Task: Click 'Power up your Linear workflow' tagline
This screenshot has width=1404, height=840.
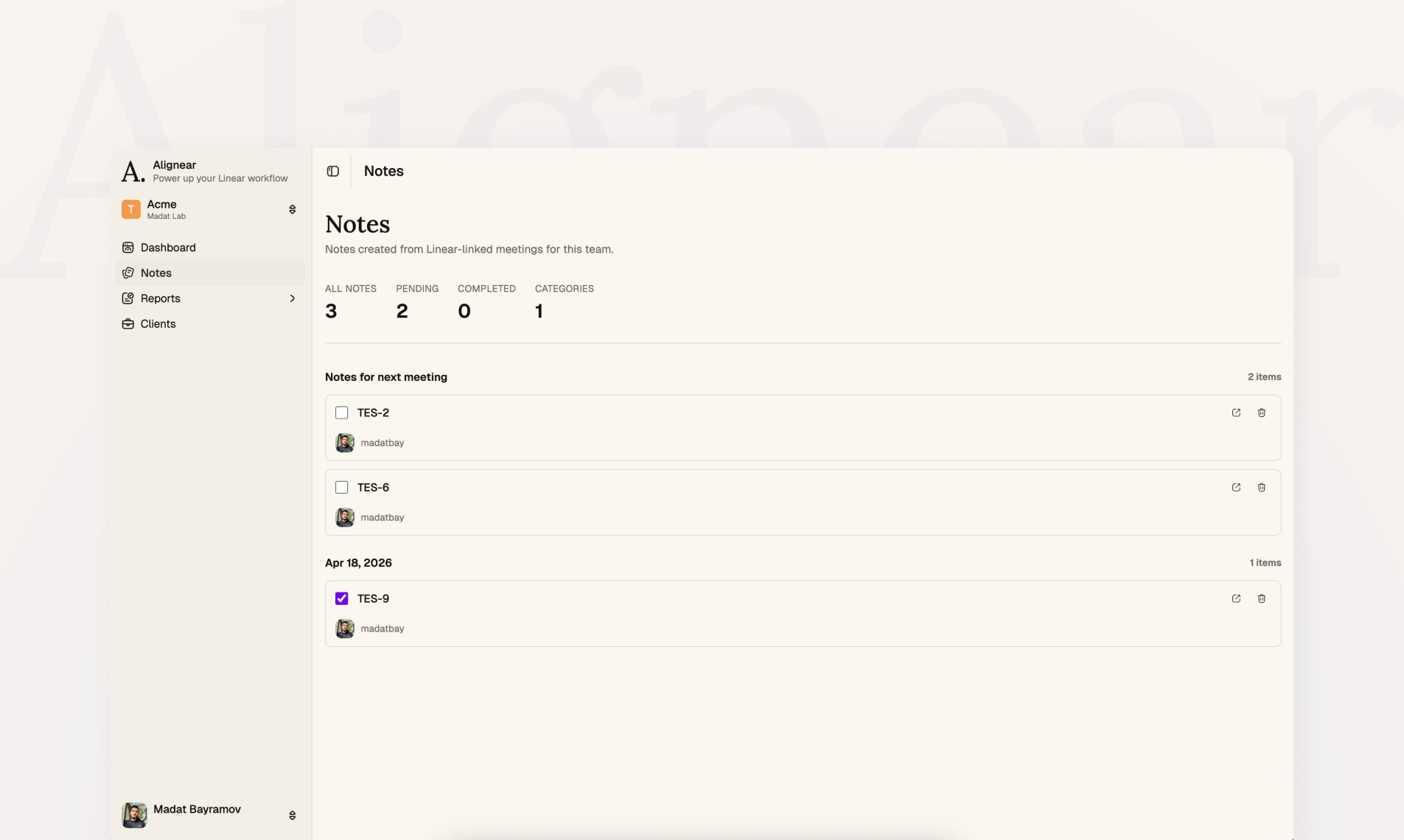Action: tap(220, 178)
